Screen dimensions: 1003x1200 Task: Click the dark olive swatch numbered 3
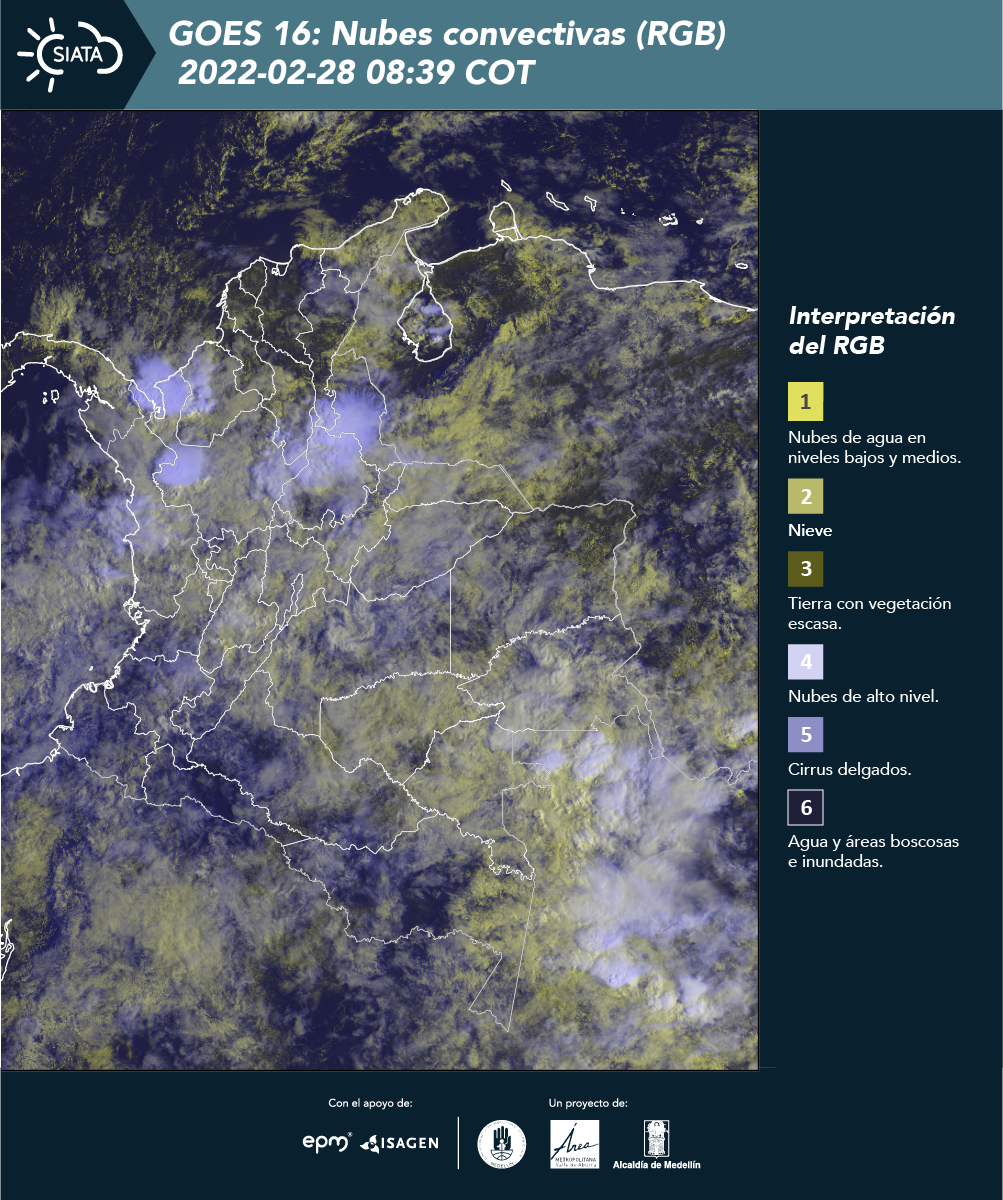(x=805, y=569)
